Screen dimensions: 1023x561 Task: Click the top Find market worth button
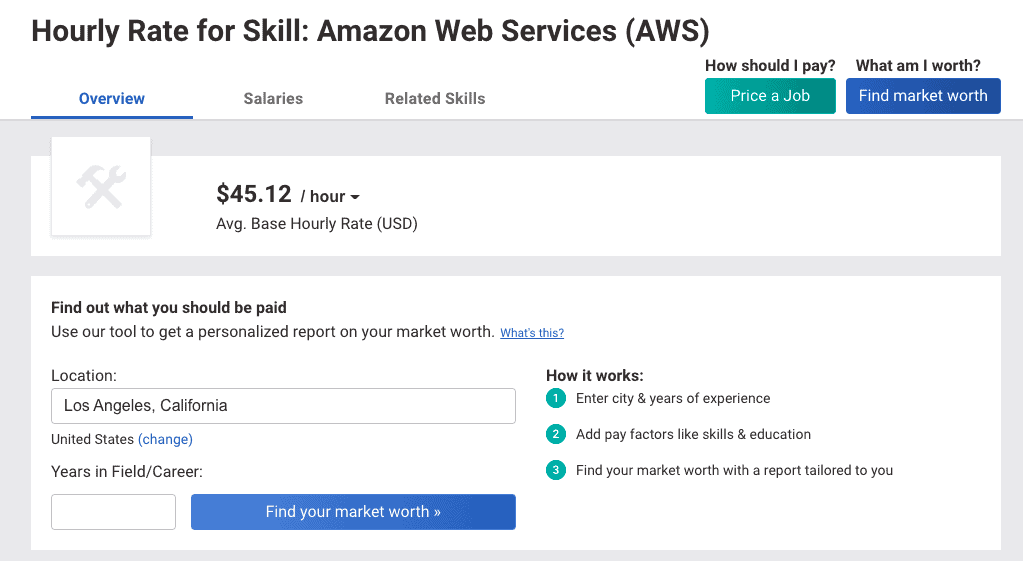coord(922,96)
